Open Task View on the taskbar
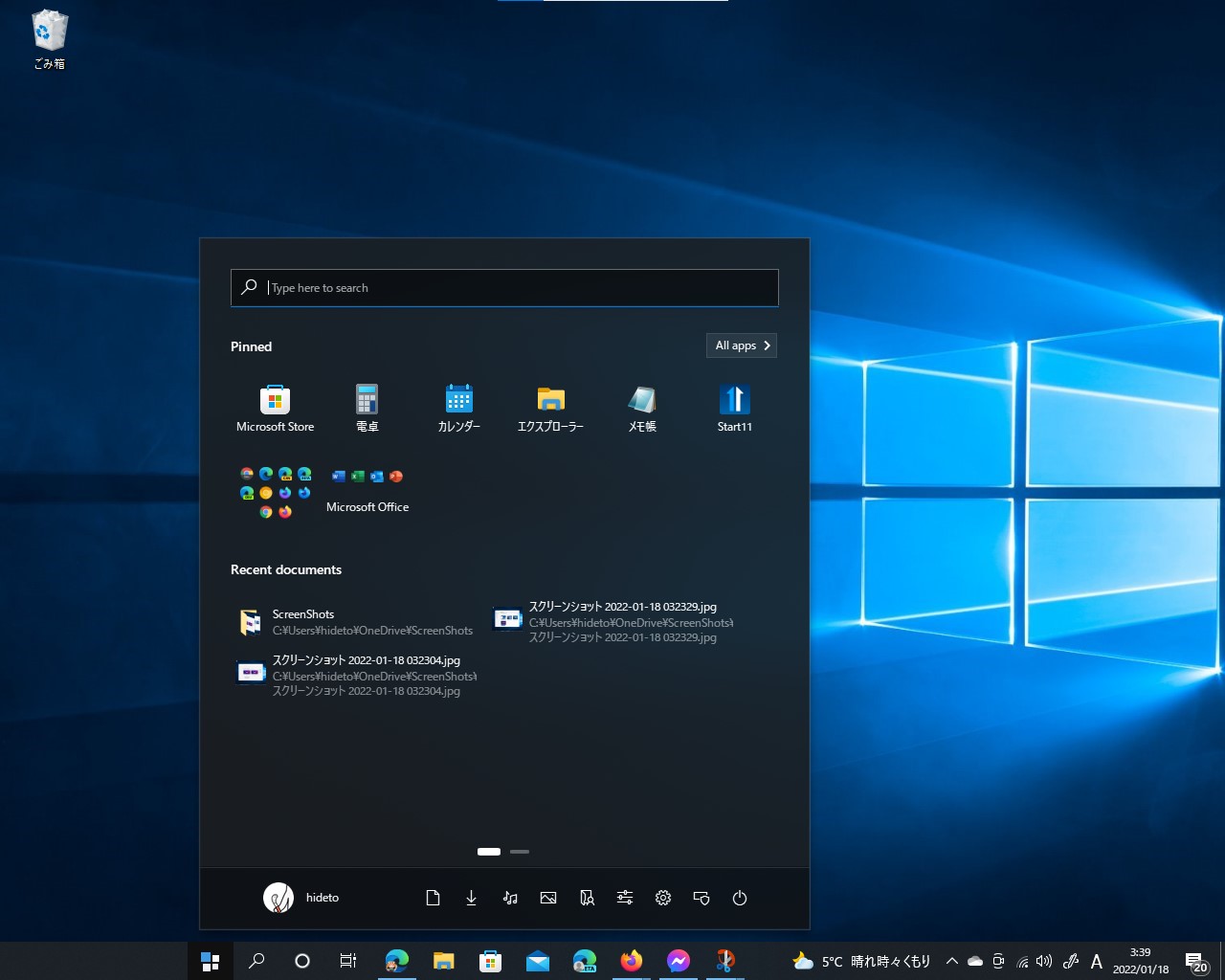 pos(348,961)
